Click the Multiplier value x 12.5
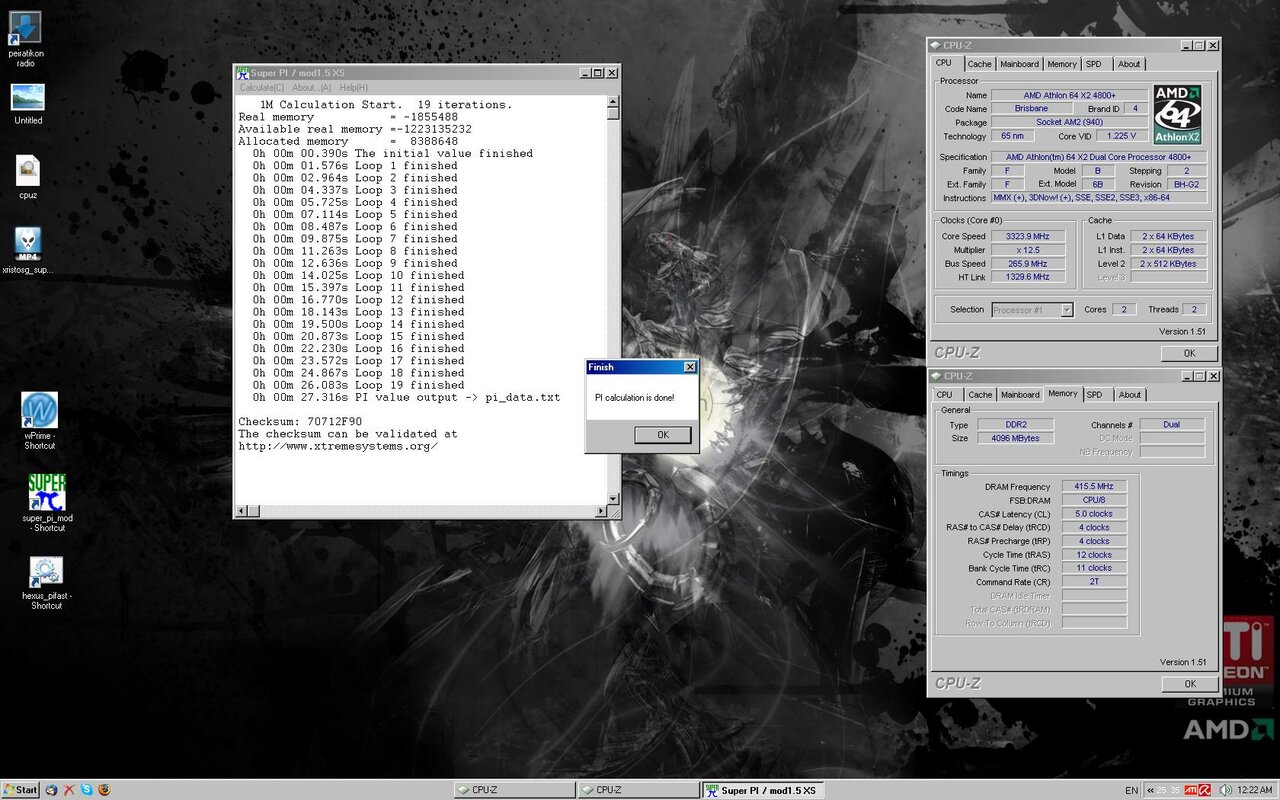Screen dimensions: 1280x800 pos(1028,250)
